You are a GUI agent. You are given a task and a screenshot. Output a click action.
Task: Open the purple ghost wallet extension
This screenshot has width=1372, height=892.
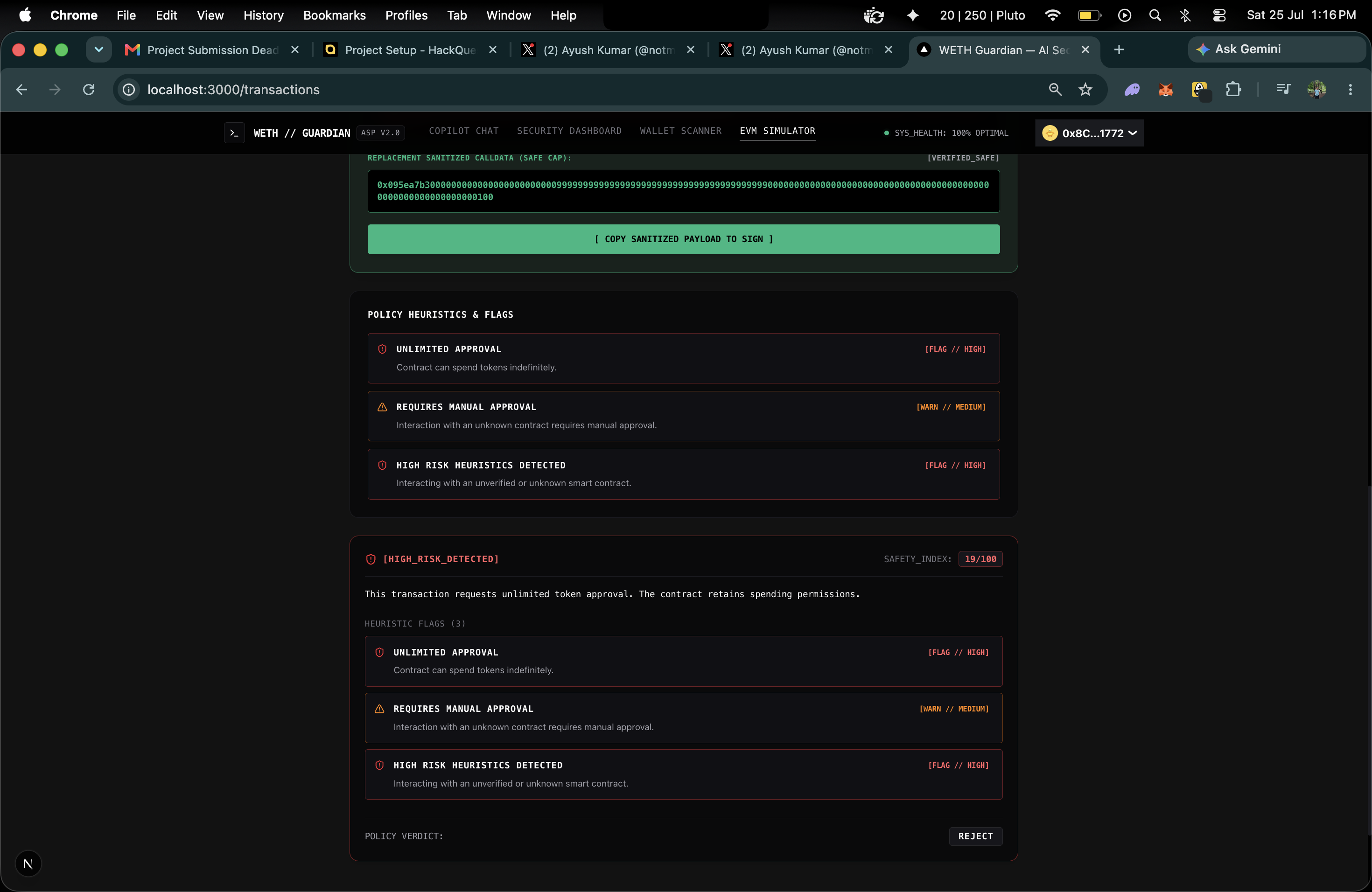coord(1132,89)
